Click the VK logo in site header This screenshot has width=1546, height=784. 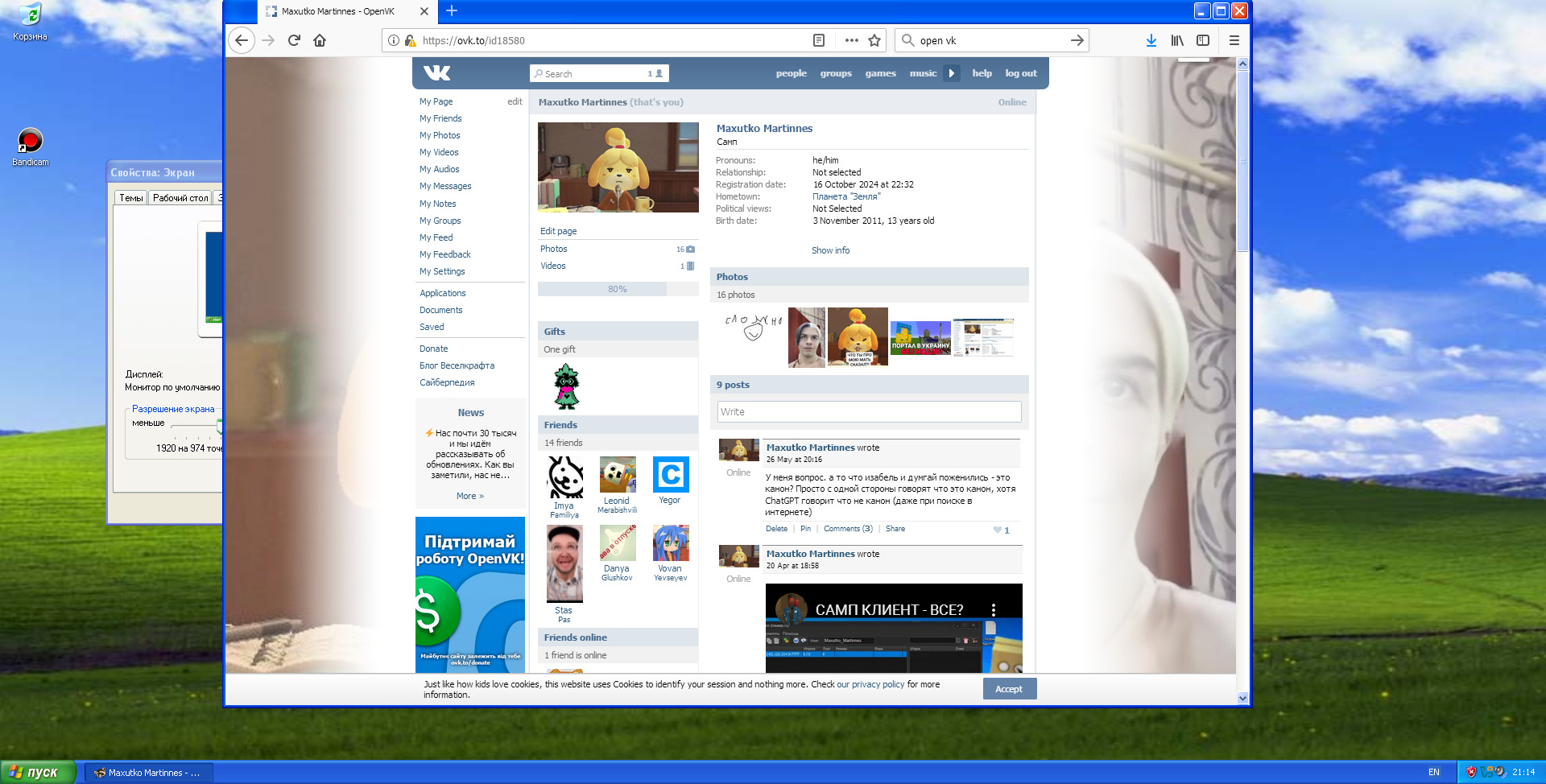click(x=436, y=73)
